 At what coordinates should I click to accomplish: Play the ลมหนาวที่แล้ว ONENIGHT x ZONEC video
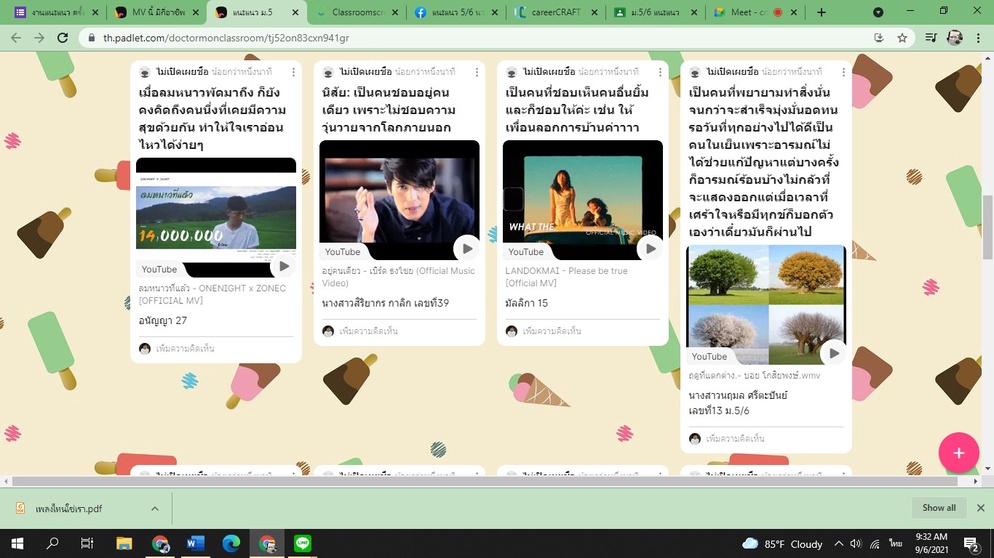coord(284,266)
